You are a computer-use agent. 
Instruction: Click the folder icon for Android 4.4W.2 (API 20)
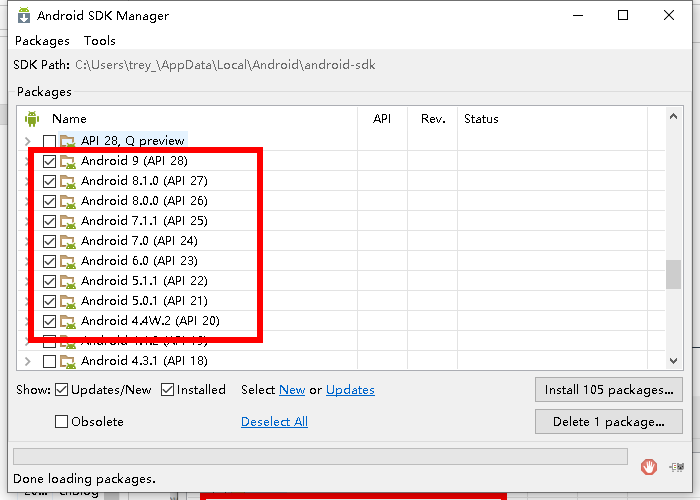click(67, 321)
